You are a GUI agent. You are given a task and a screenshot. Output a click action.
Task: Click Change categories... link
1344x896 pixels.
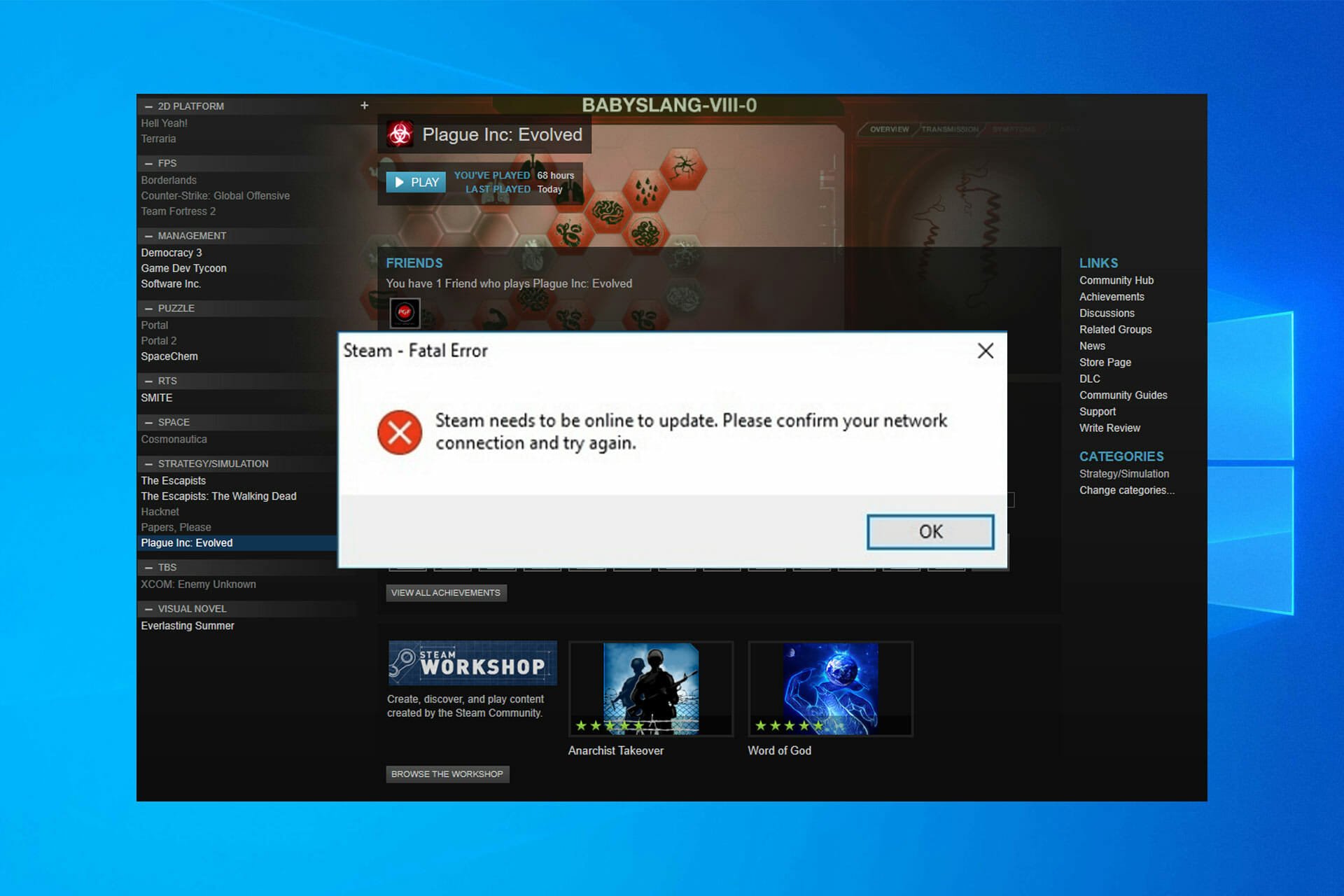pos(1127,490)
